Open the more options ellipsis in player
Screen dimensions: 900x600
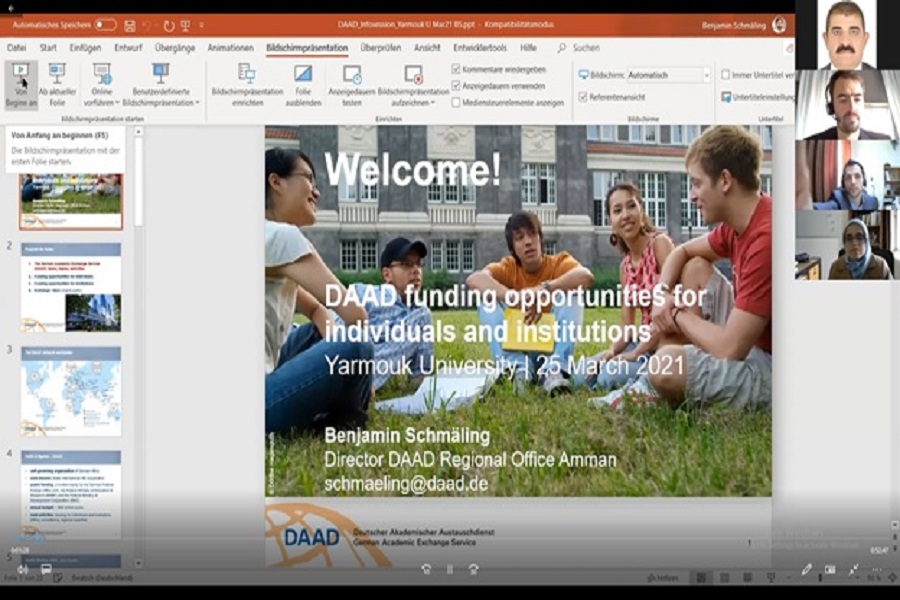(877, 569)
